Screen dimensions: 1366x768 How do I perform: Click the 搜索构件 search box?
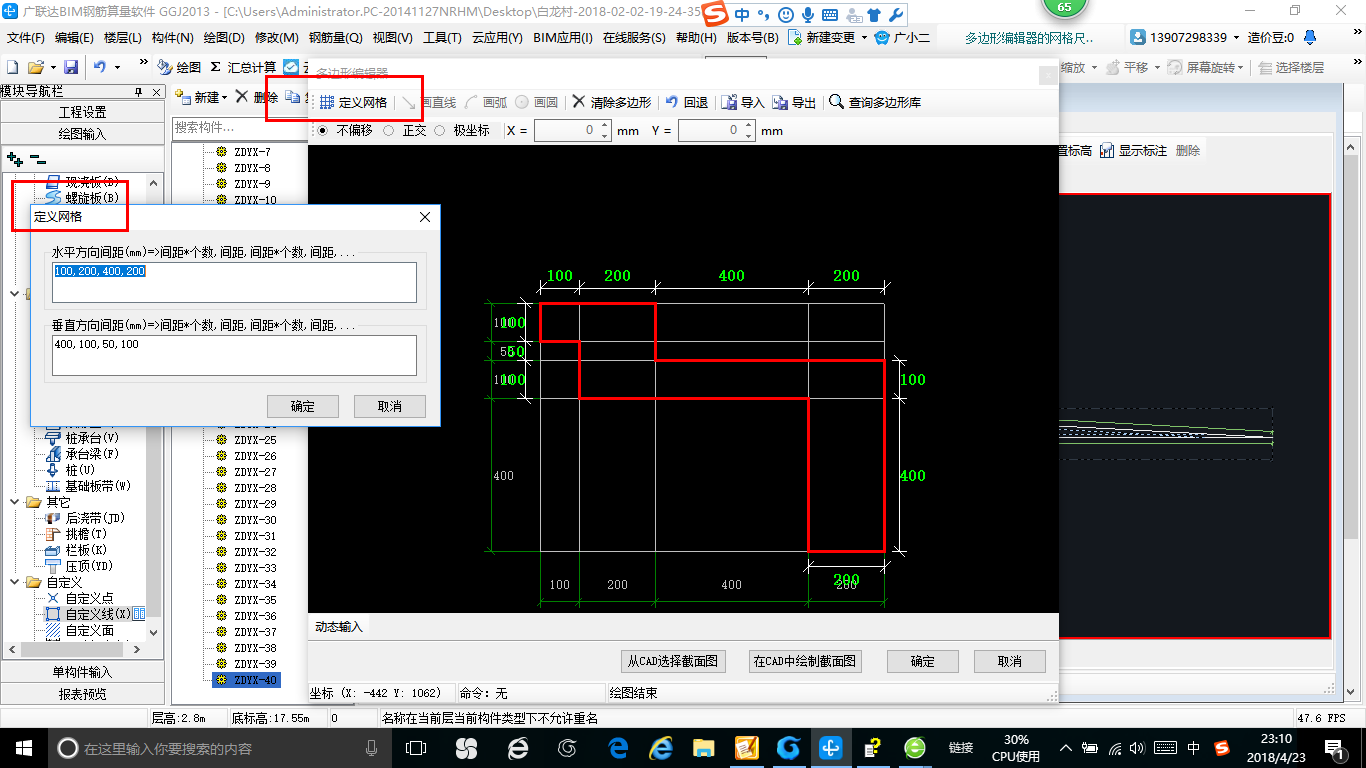tap(238, 127)
